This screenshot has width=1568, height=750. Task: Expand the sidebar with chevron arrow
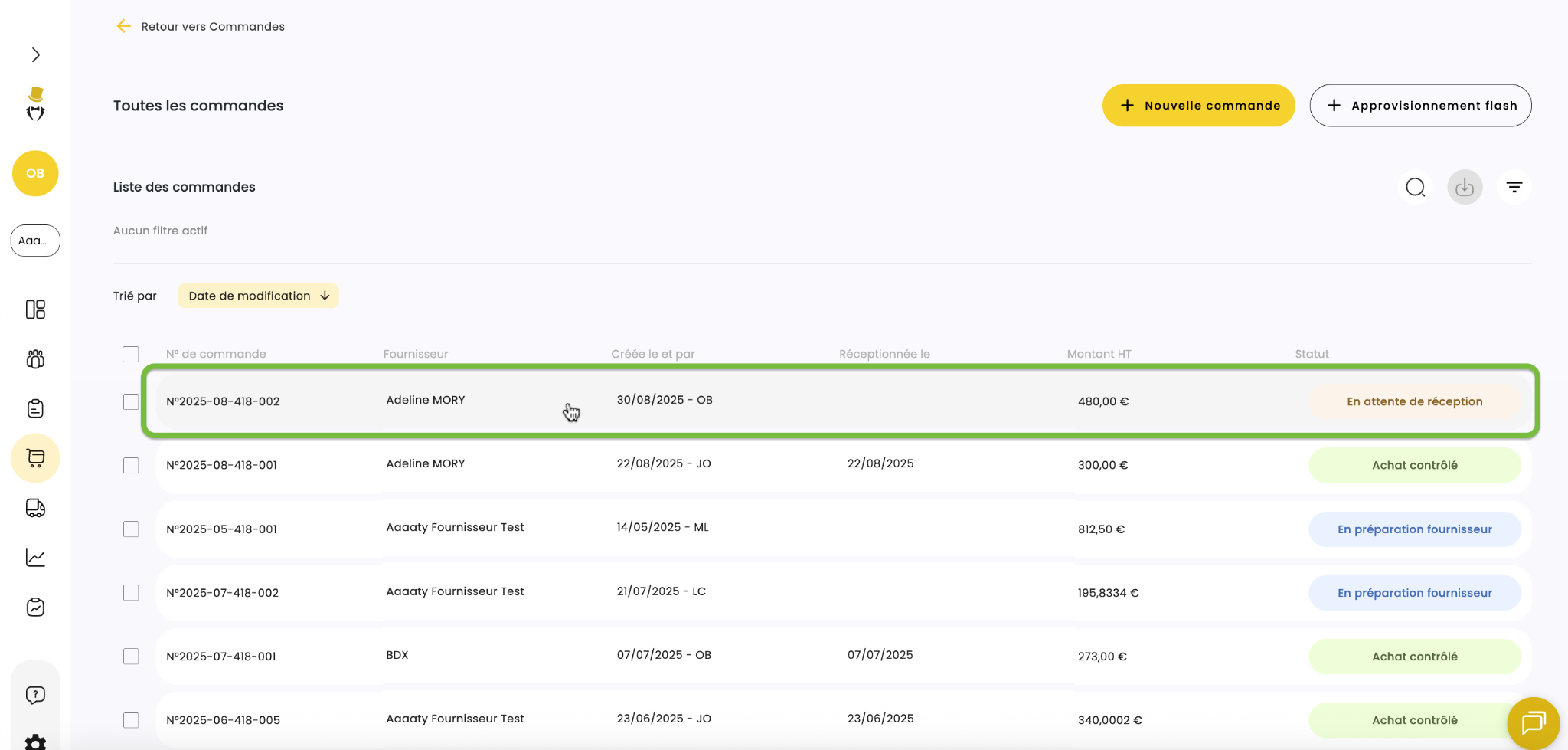tap(35, 54)
